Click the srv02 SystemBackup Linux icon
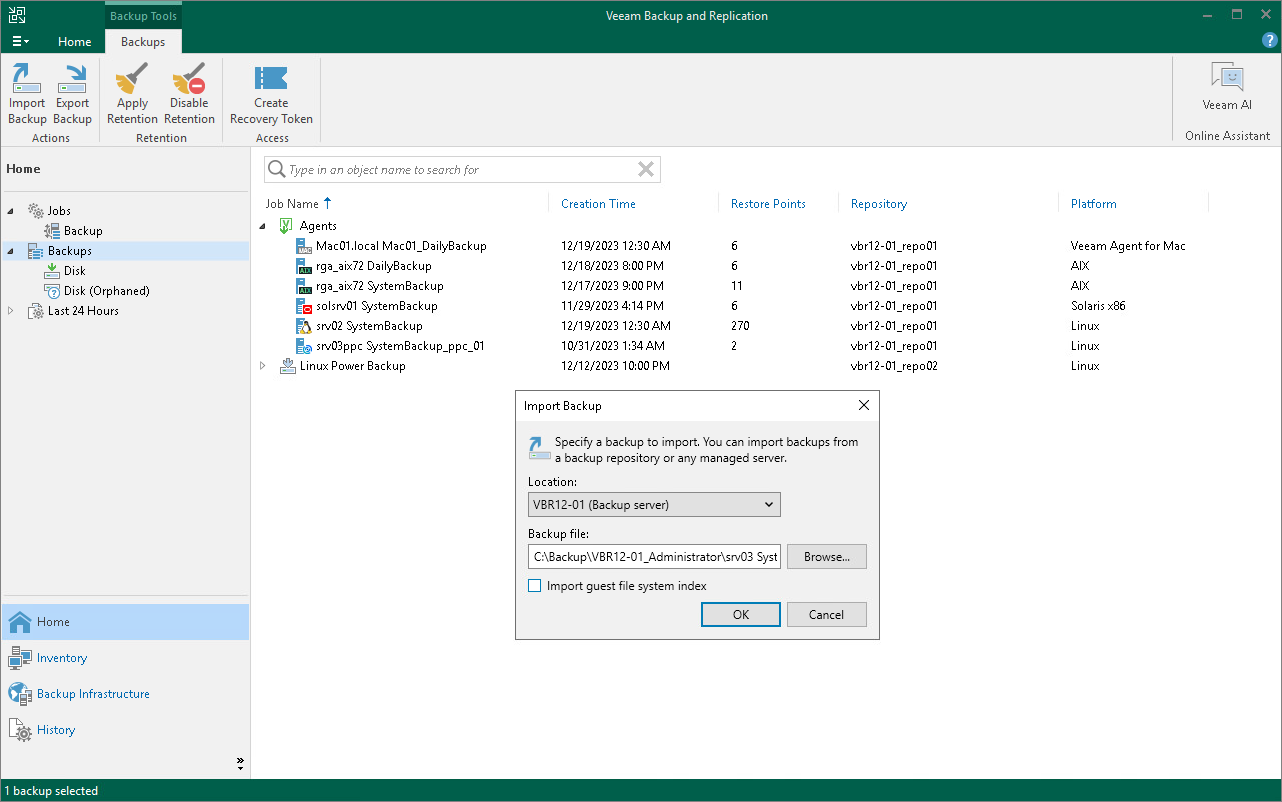This screenshot has height=802, width=1282. coord(305,326)
